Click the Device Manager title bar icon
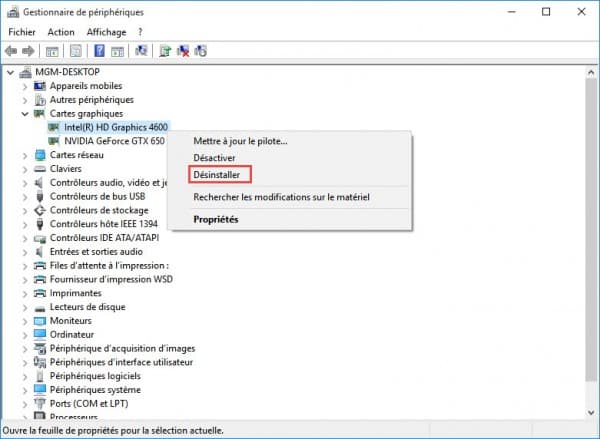The image size is (600, 439). pos(13,12)
